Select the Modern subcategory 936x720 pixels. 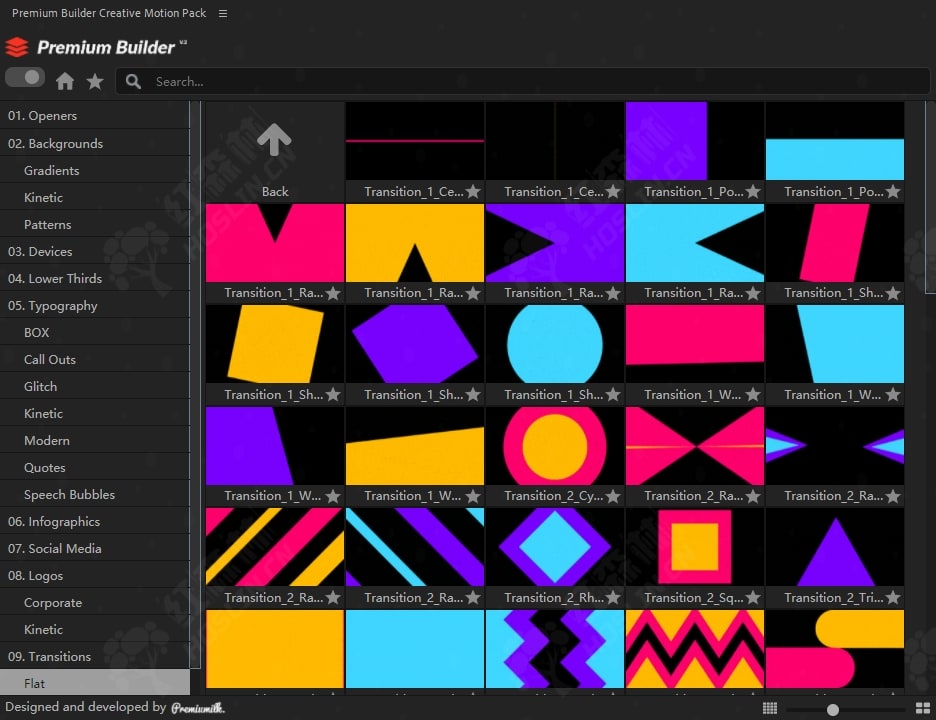click(95, 441)
